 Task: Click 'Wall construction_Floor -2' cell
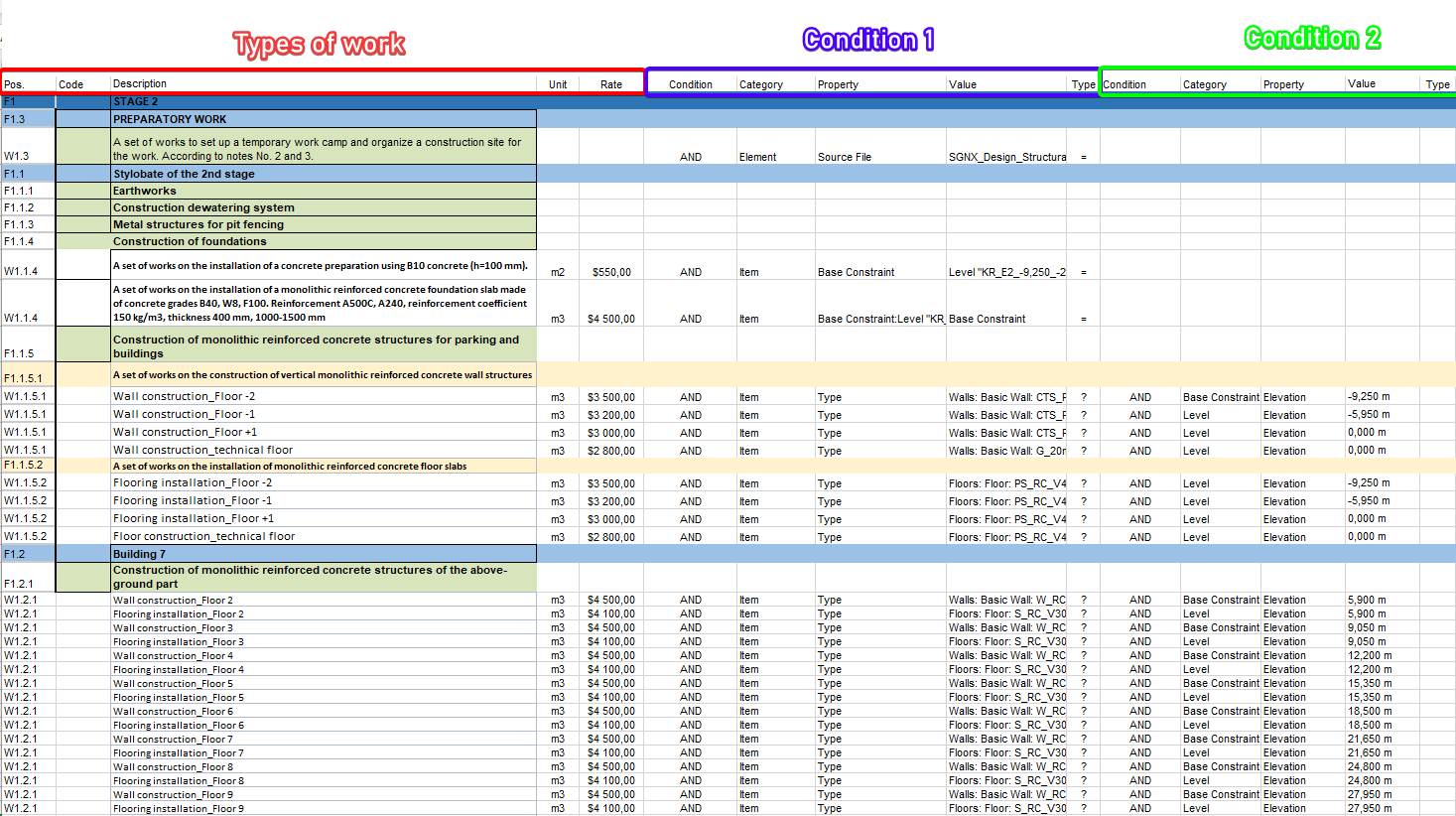click(x=323, y=396)
